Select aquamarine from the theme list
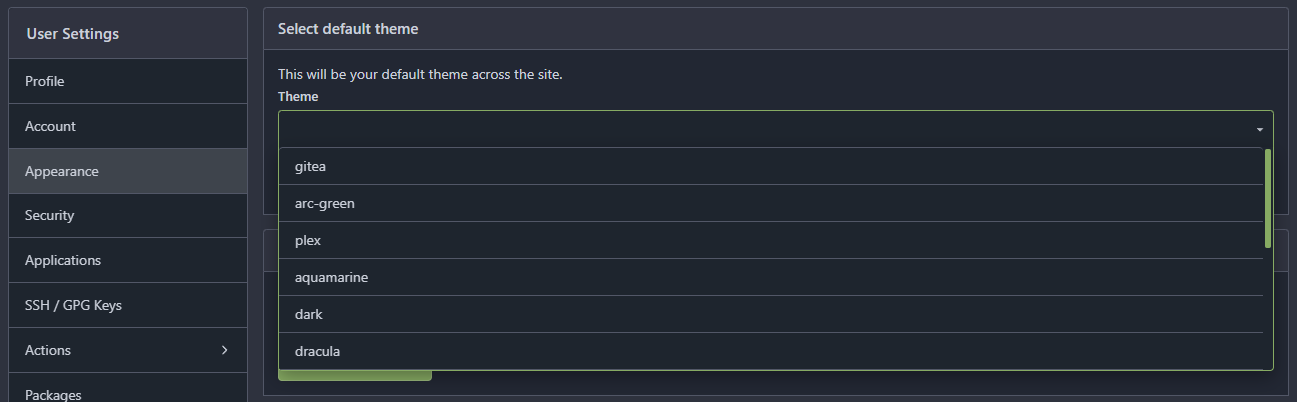Image resolution: width=1297 pixels, height=402 pixels. [331, 277]
